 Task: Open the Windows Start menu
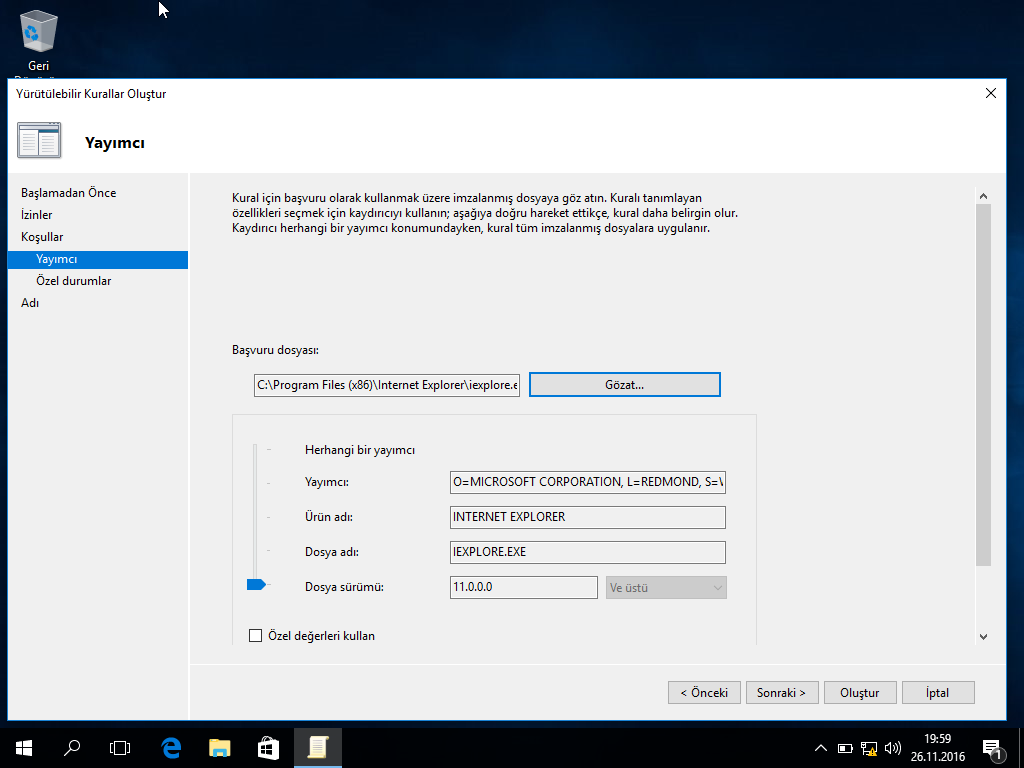[x=23, y=747]
